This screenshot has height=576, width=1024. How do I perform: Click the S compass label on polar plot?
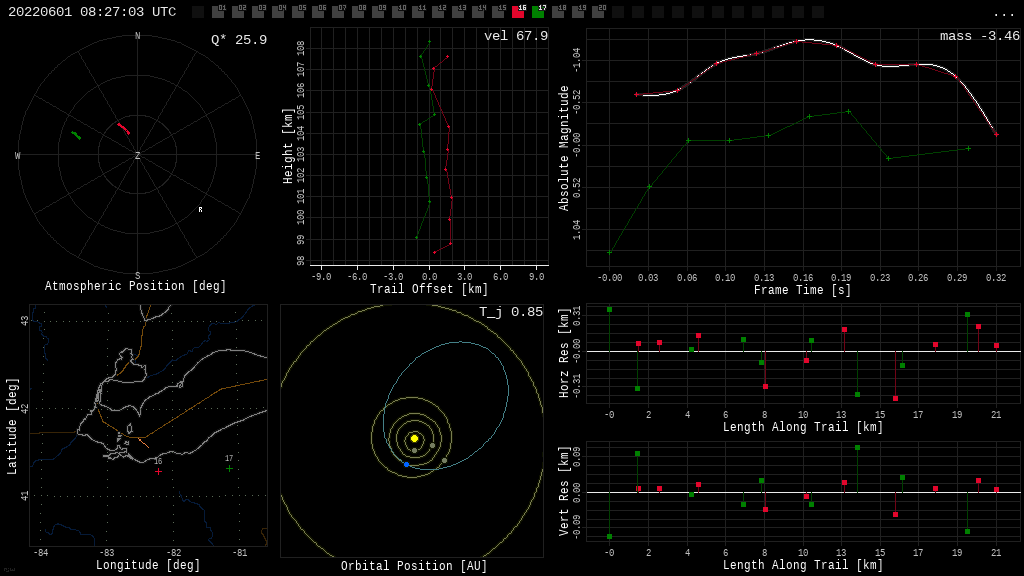(x=137, y=276)
